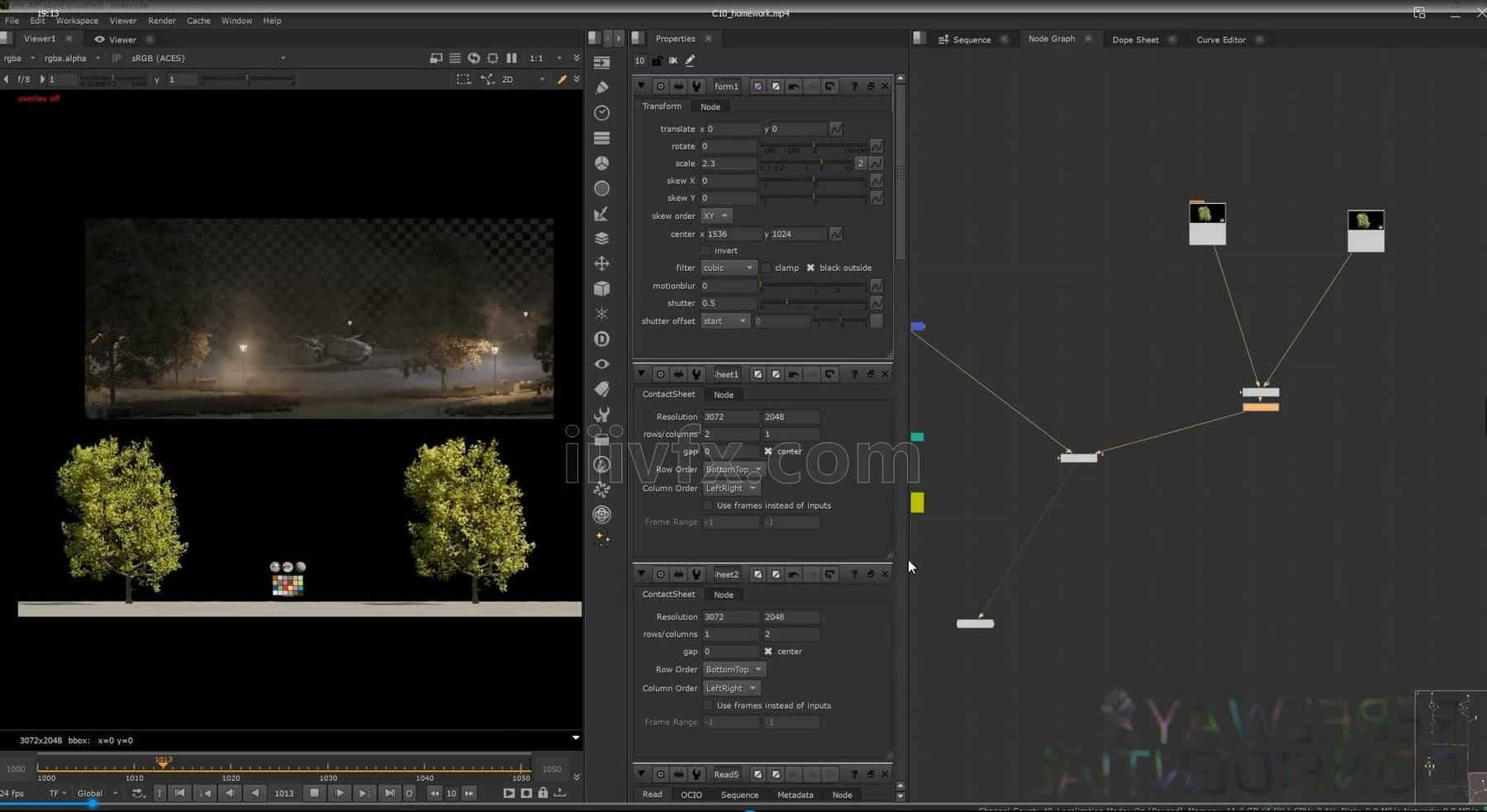Viewport: 1487px width, 812px height.
Task: Click the Keyer nodes icon in toolbar
Action: click(x=601, y=214)
